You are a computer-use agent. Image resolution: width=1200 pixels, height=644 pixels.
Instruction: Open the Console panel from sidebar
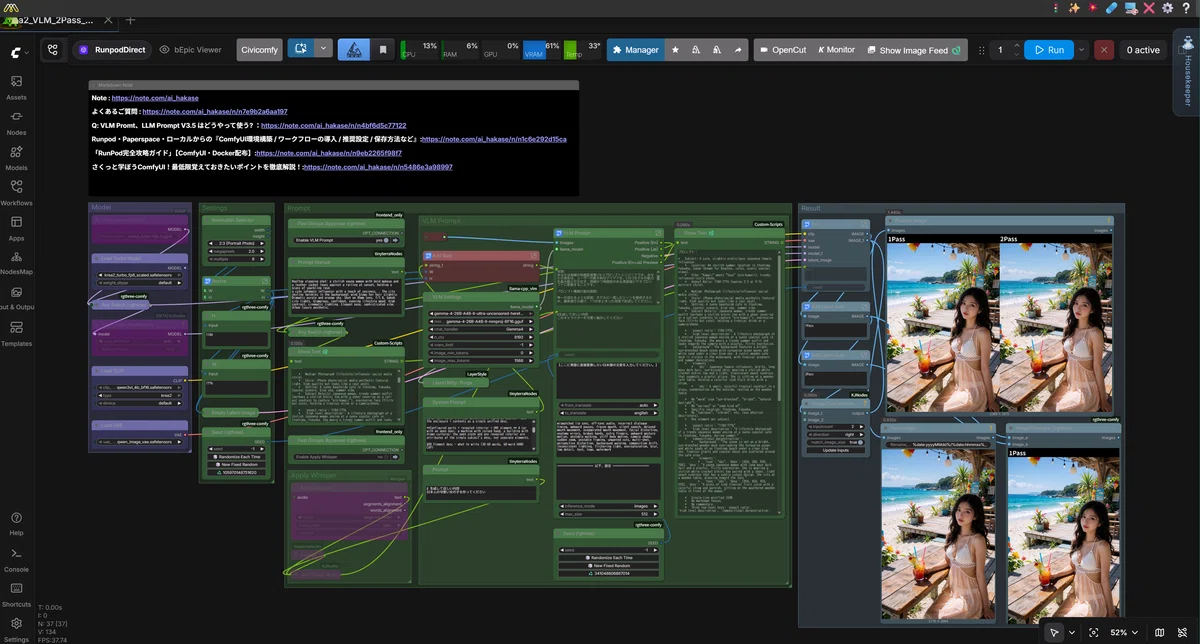(x=16, y=558)
